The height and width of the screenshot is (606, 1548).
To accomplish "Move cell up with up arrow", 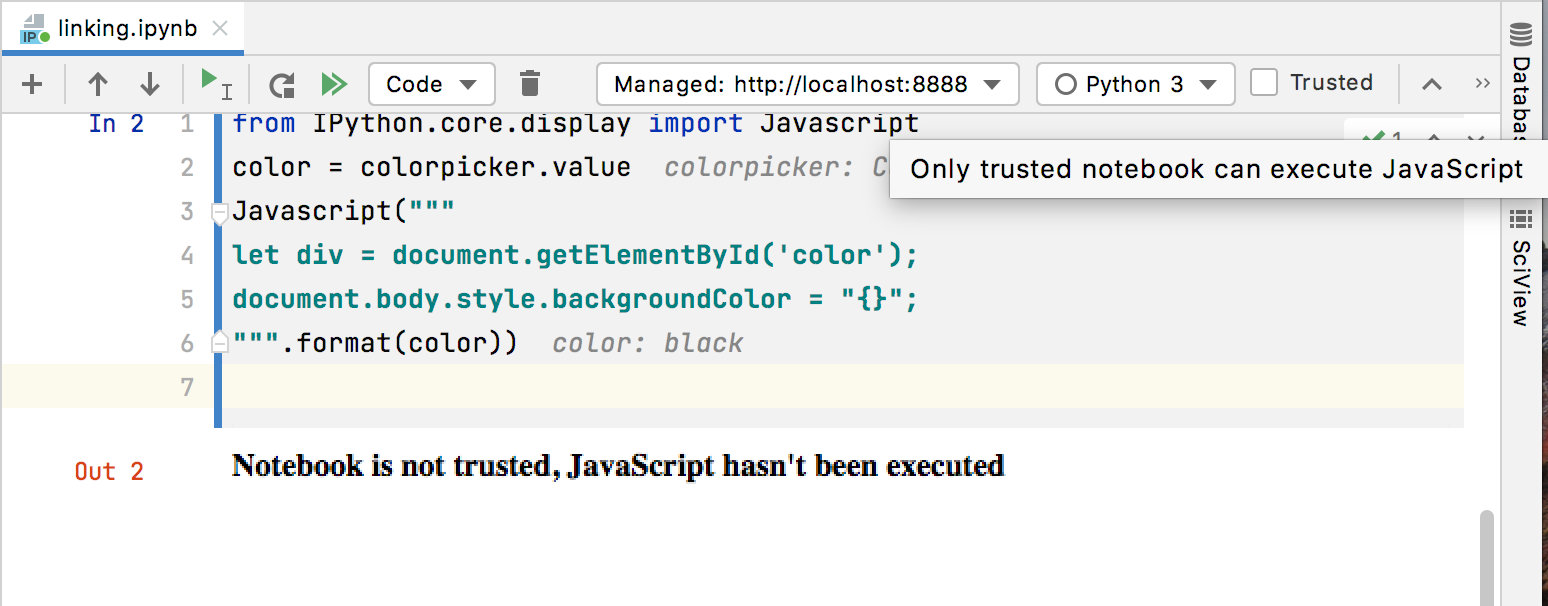I will (x=97, y=84).
